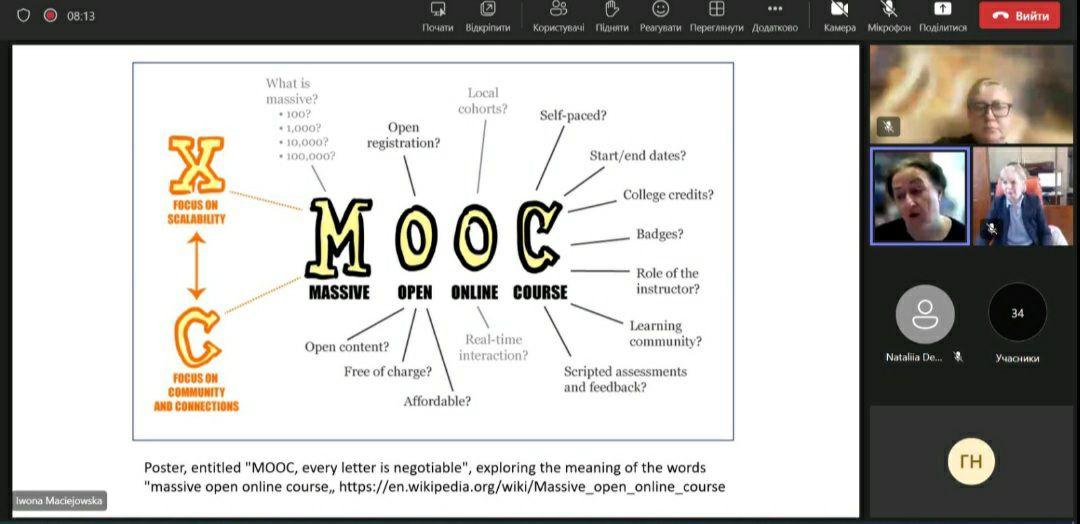Click 'Local cohorts?' text
The height and width of the screenshot is (524, 1080).
pos(483,101)
